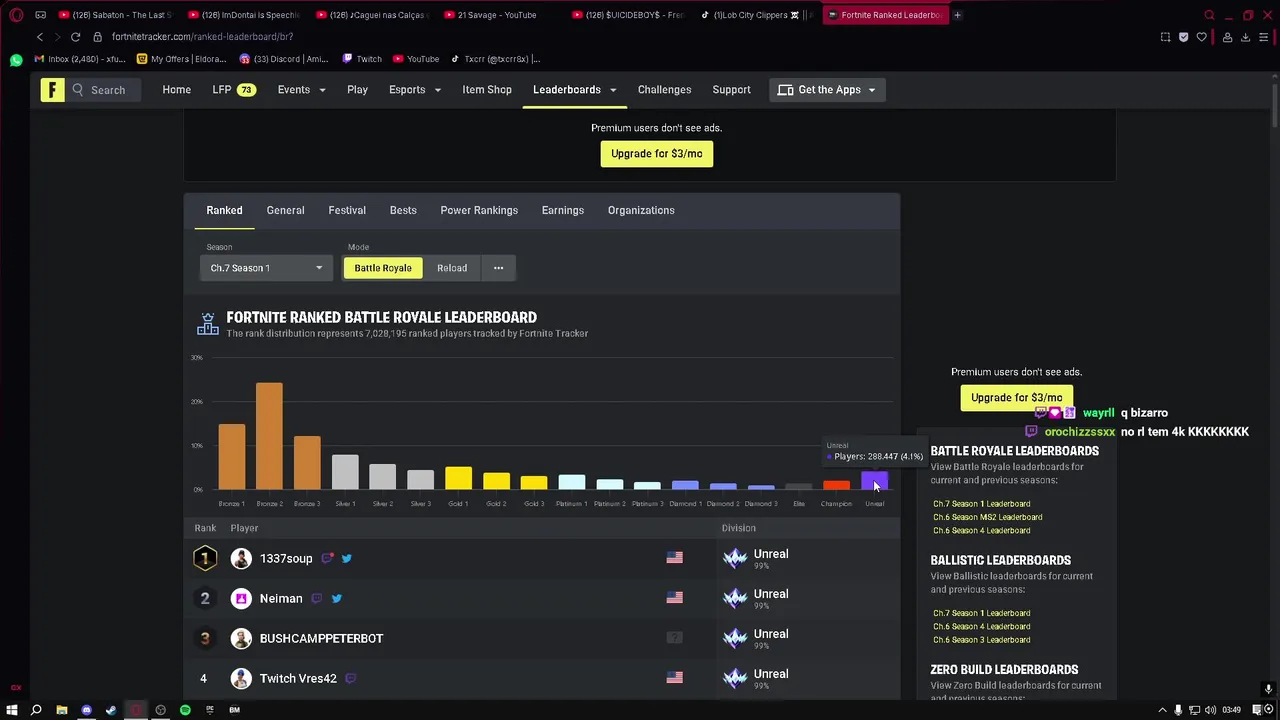Open Gmail Inbox bookmark
This screenshot has height=720, width=1280.
tap(80, 59)
